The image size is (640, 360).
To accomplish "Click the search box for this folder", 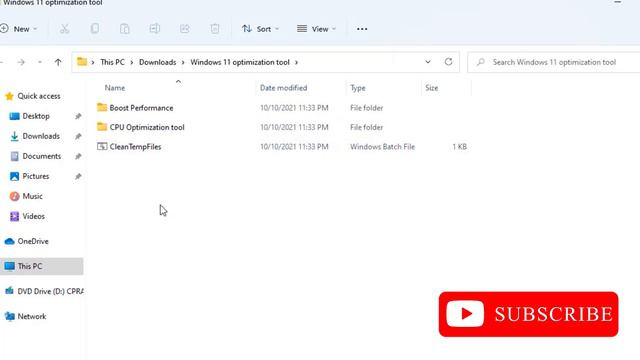I will pos(554,62).
